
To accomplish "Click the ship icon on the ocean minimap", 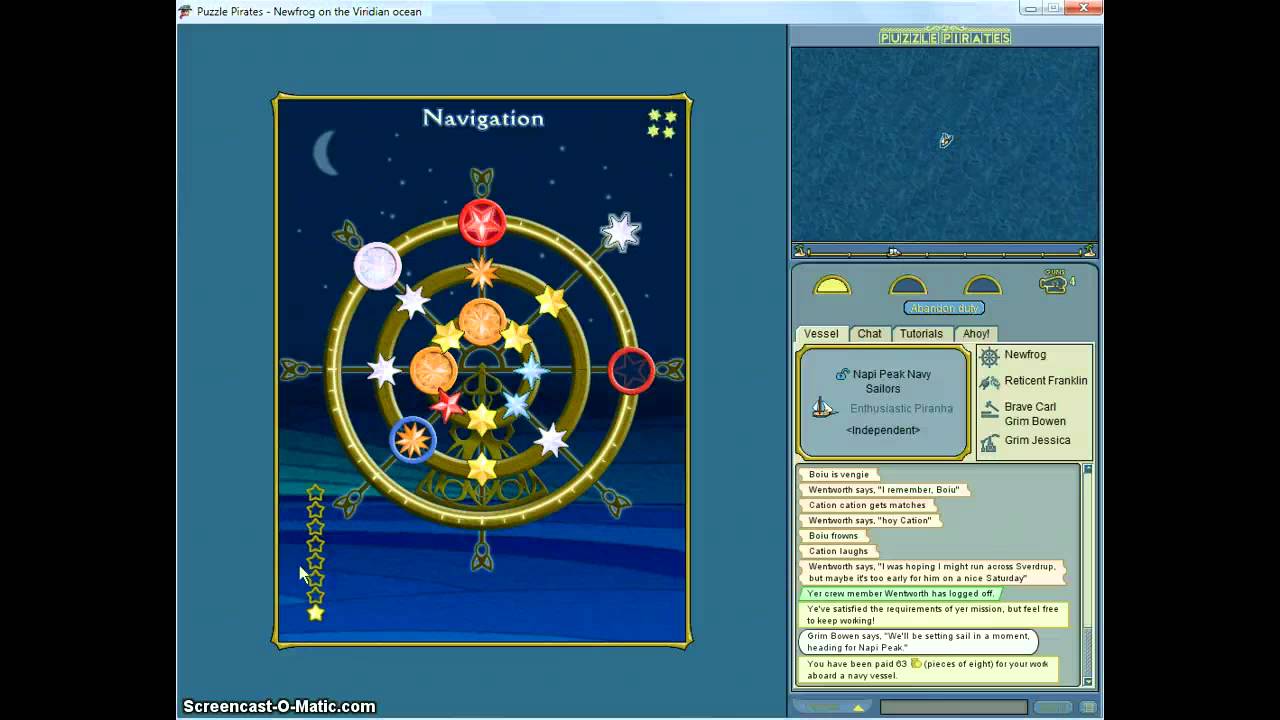I will point(945,140).
